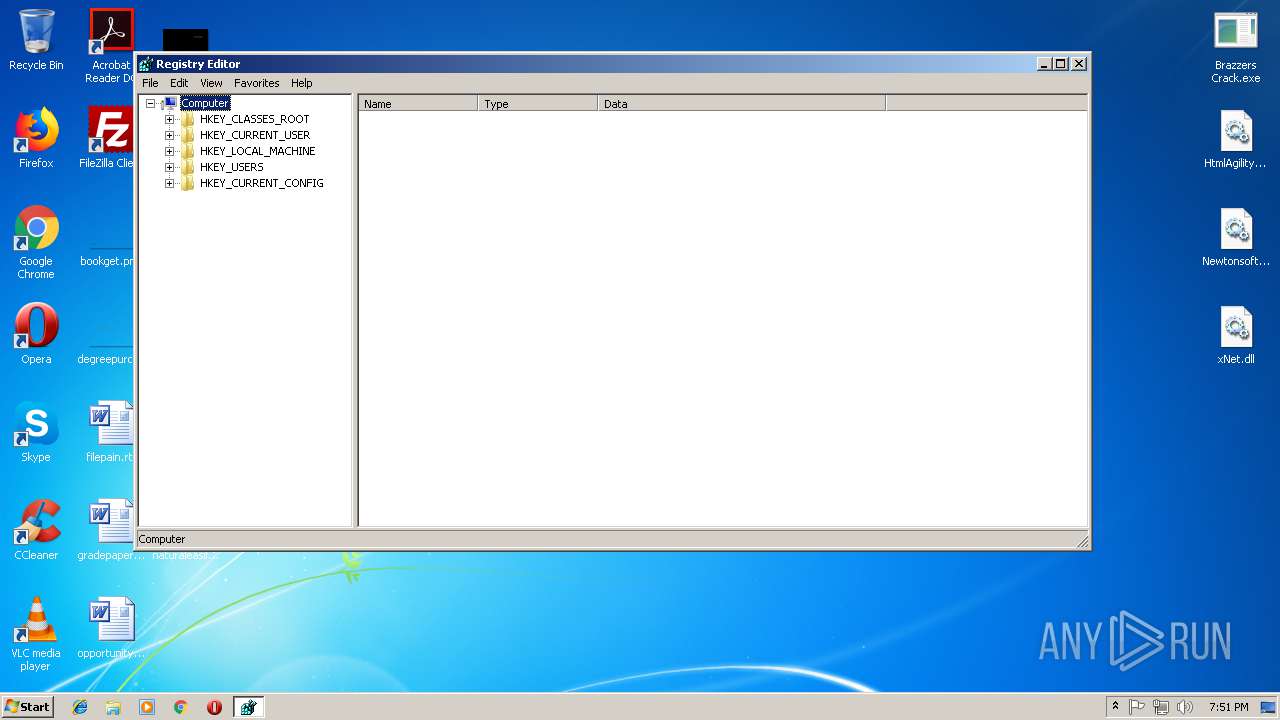Viewport: 1280px width, 720px height.
Task: Open the File menu in Registry Editor
Action: pyautogui.click(x=150, y=83)
